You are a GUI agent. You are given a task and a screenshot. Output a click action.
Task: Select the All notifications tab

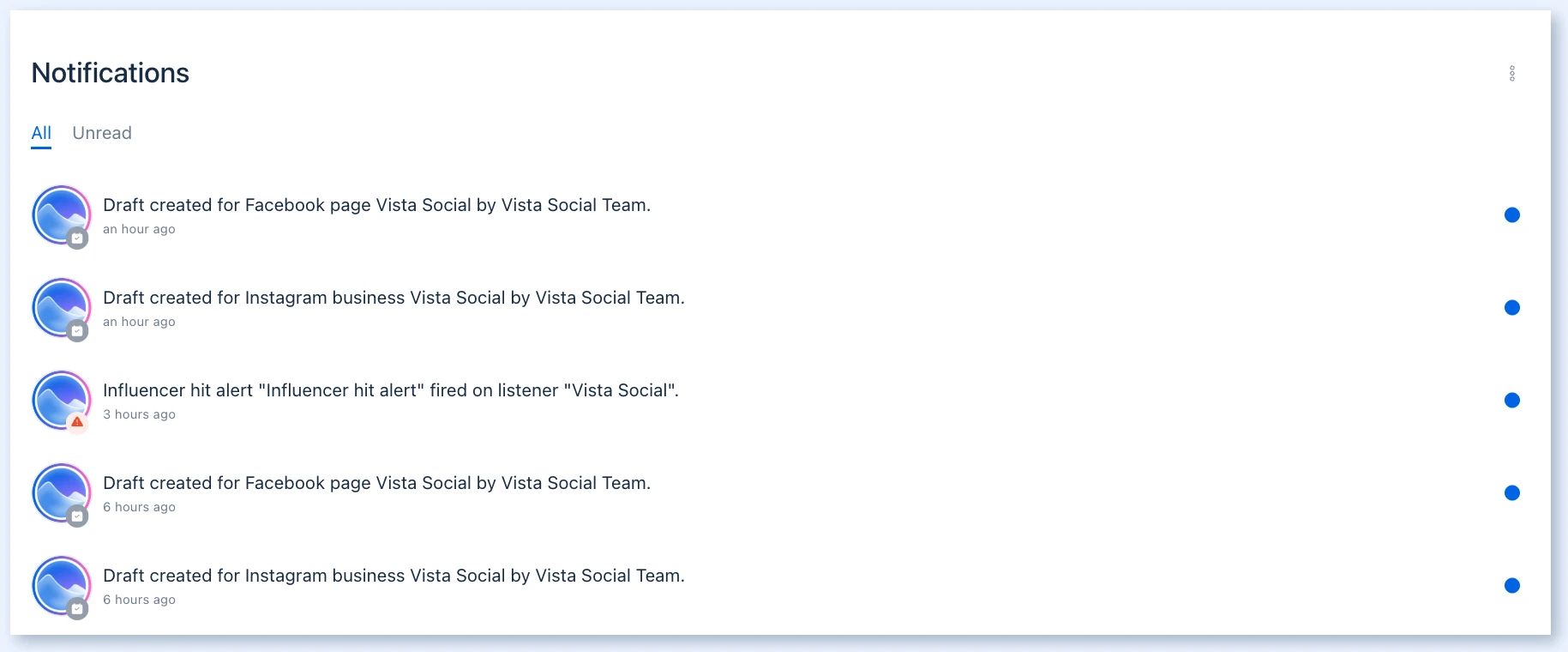click(x=41, y=133)
